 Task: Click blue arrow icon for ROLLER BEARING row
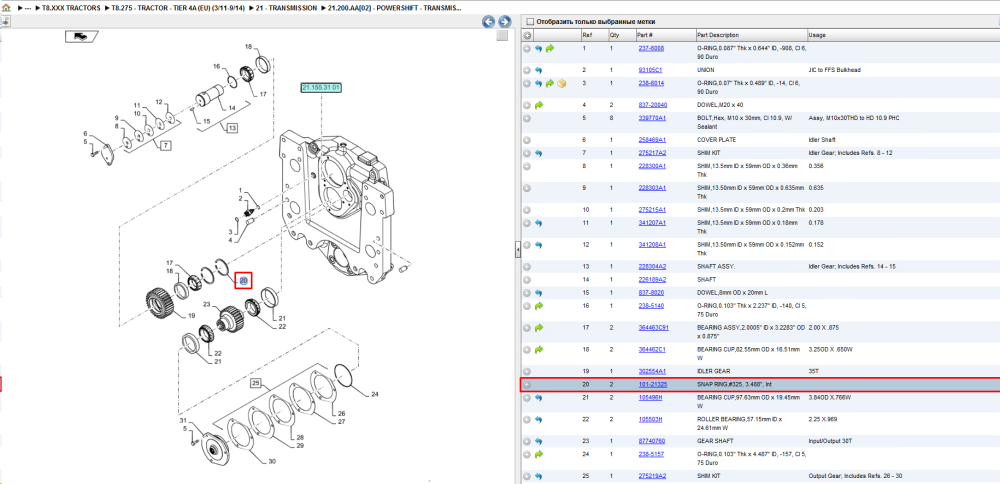tap(538, 420)
